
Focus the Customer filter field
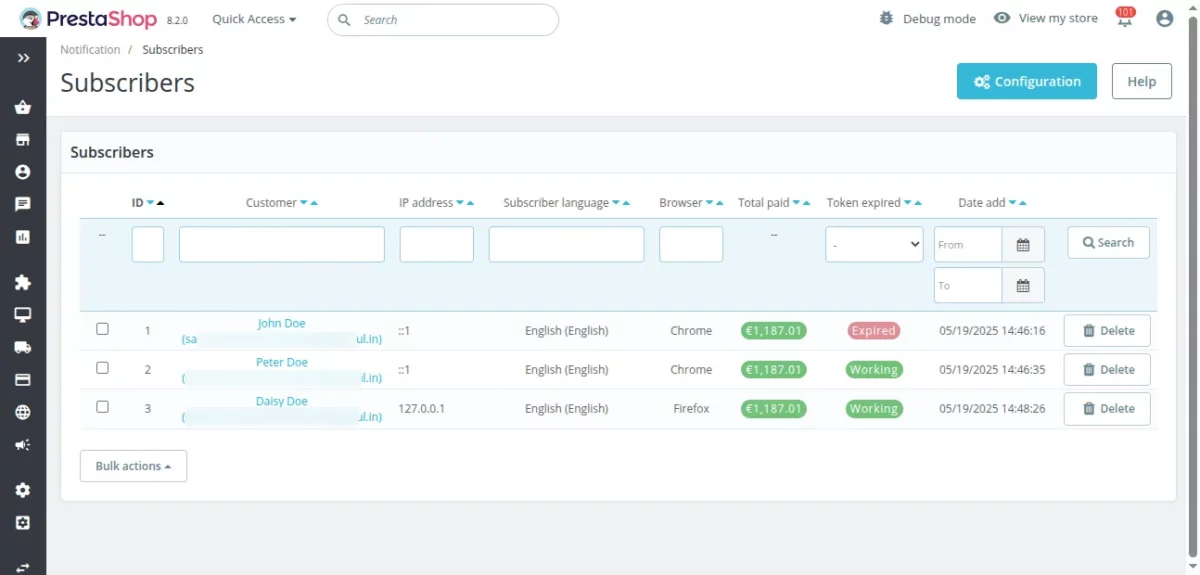[282, 244]
